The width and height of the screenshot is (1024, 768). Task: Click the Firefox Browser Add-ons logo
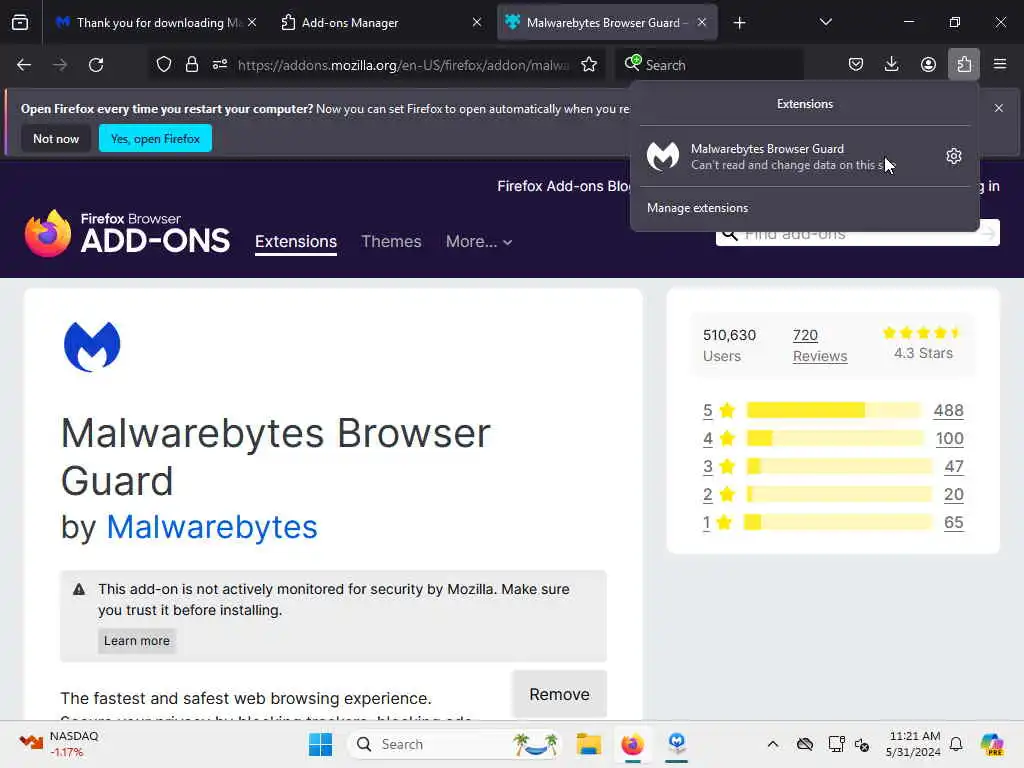(x=127, y=233)
